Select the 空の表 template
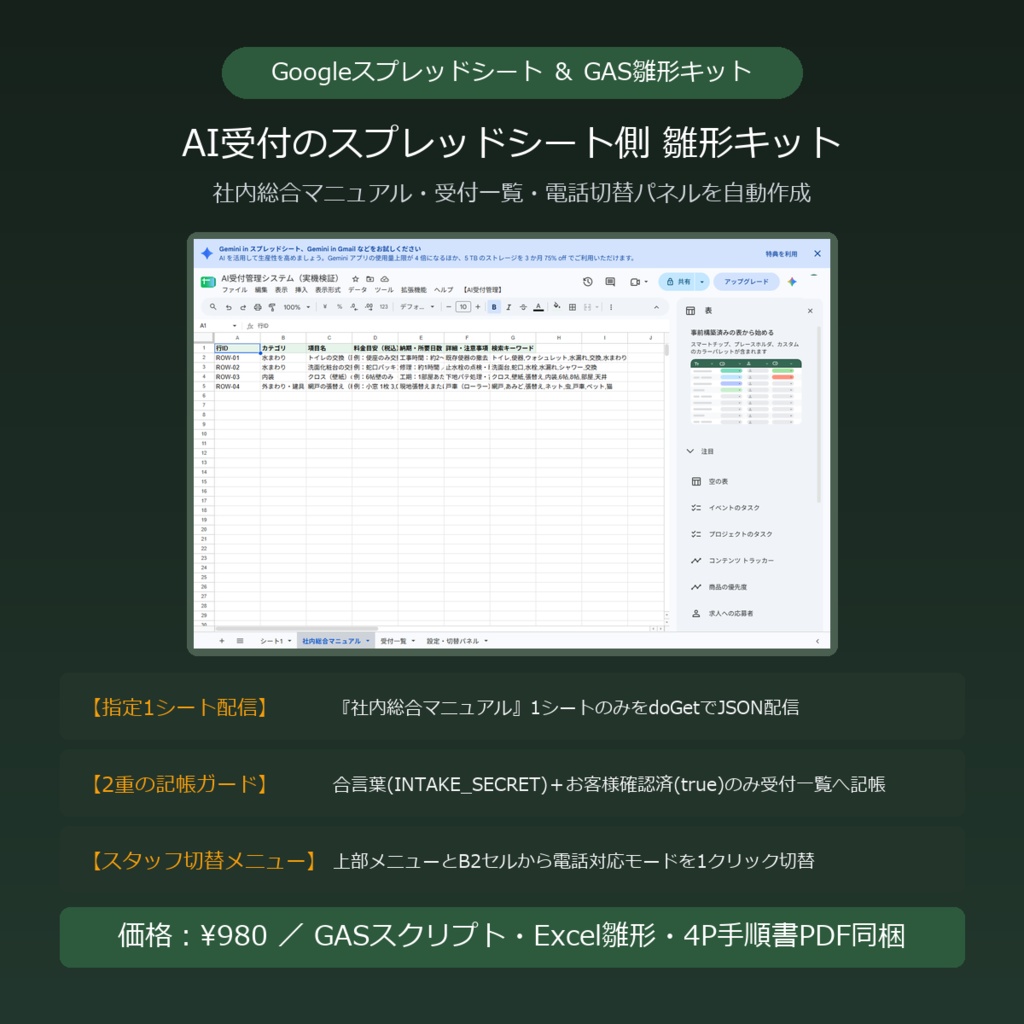This screenshot has height=1024, width=1024. click(709, 481)
